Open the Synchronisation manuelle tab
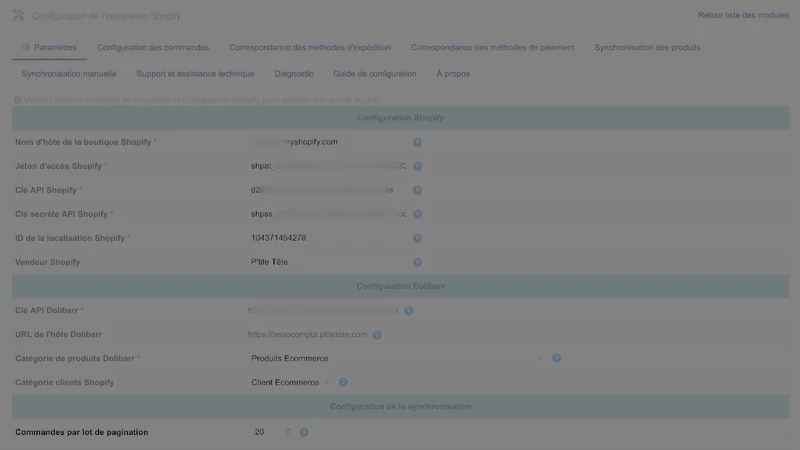The width and height of the screenshot is (800, 450). pyautogui.click(x=69, y=74)
